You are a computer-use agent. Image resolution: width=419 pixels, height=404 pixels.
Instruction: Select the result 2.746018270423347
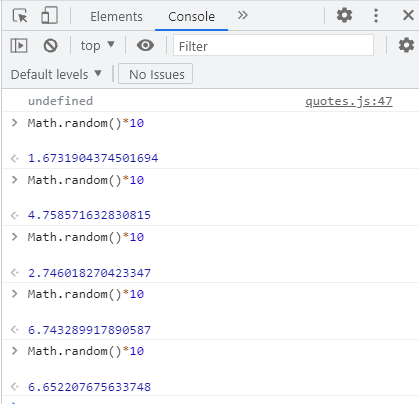tap(89, 273)
